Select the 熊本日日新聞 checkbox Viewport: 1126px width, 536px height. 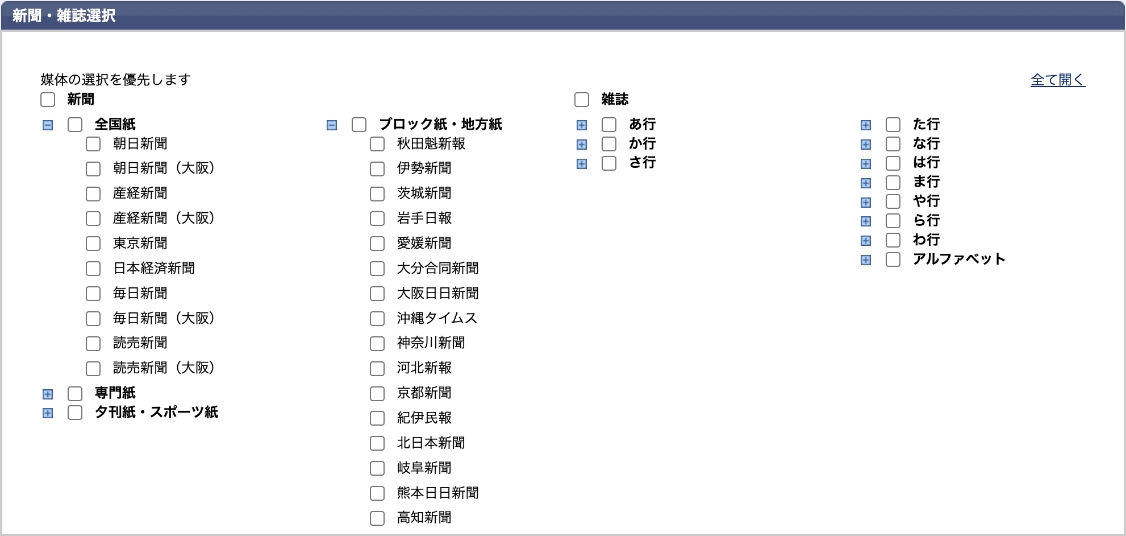[377, 494]
